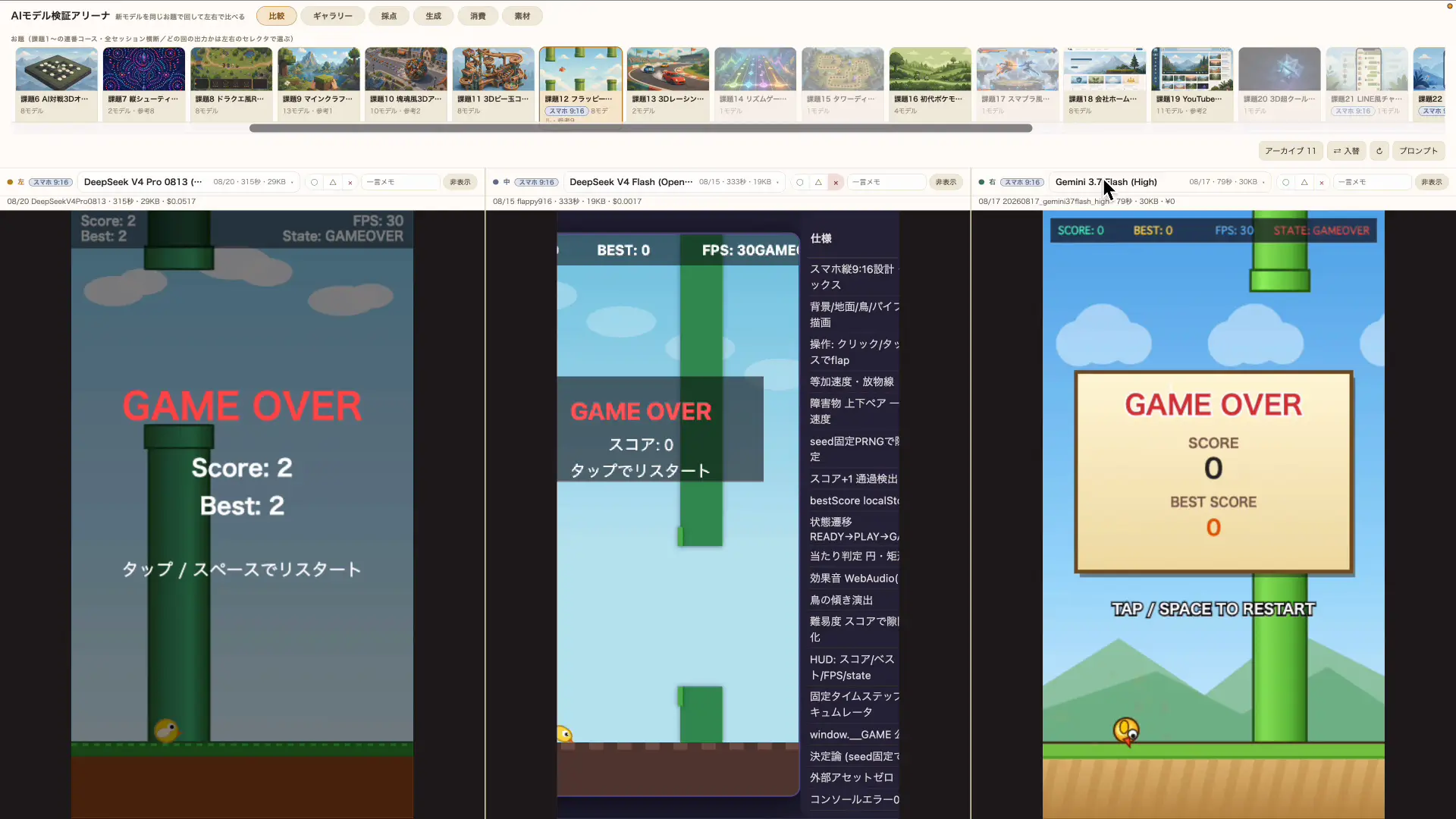Select the 課題11 3Dビー玉 thumbnail

coord(494,83)
